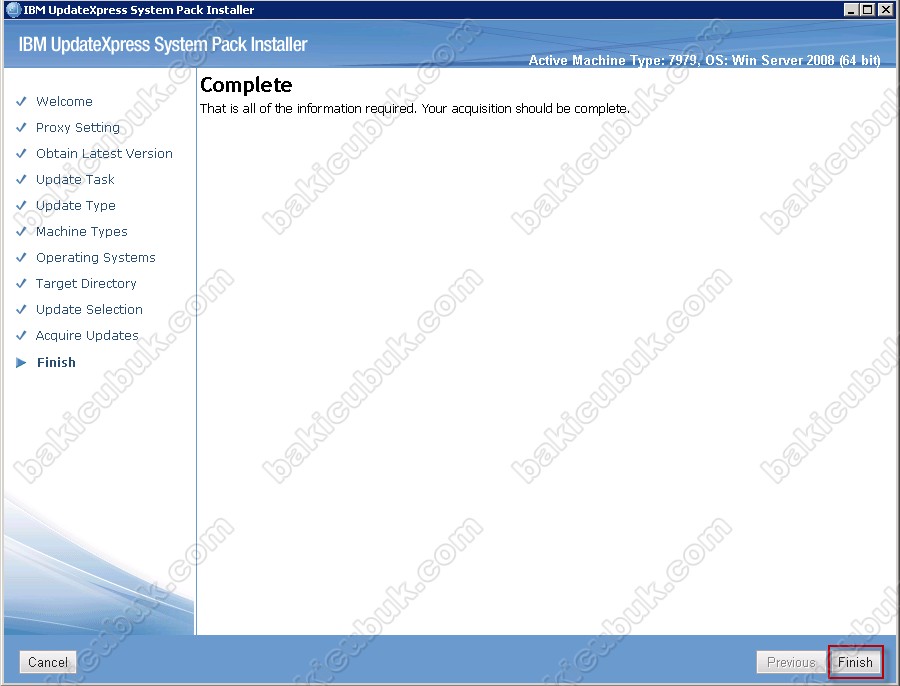This screenshot has width=900, height=686.
Task: Click the checkmark icon beside Update Task
Action: tap(21, 180)
